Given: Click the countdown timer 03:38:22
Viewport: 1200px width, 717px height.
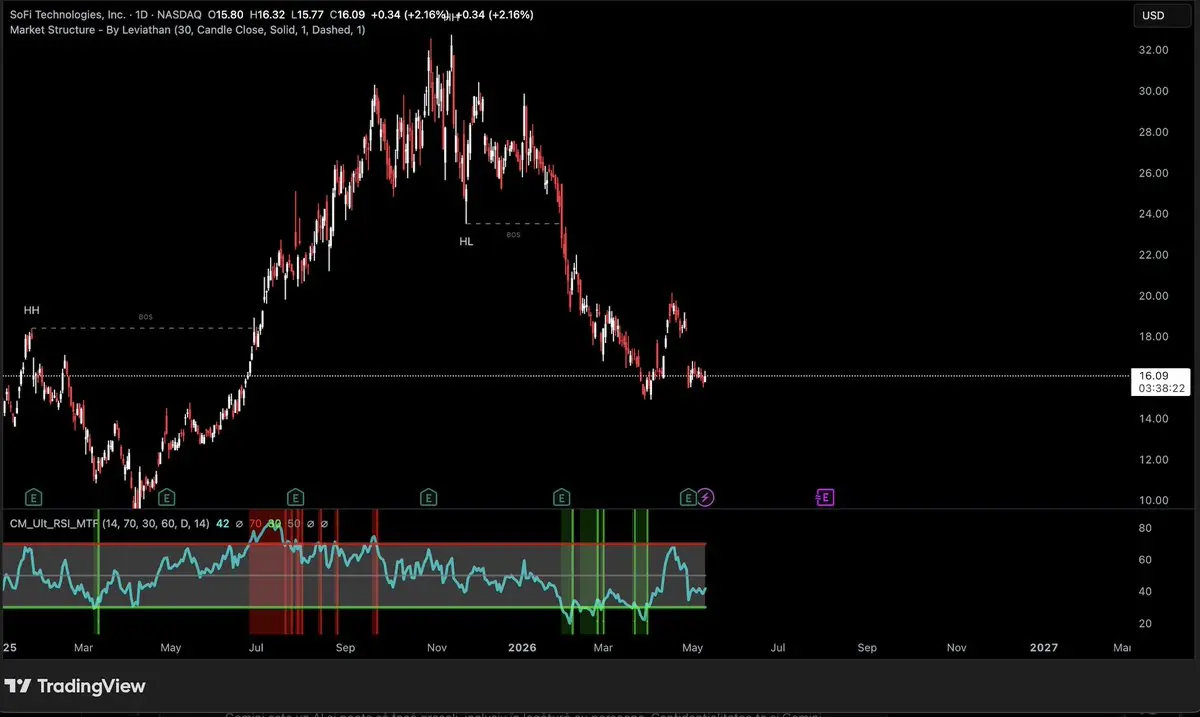Looking at the screenshot, I should (x=1160, y=388).
